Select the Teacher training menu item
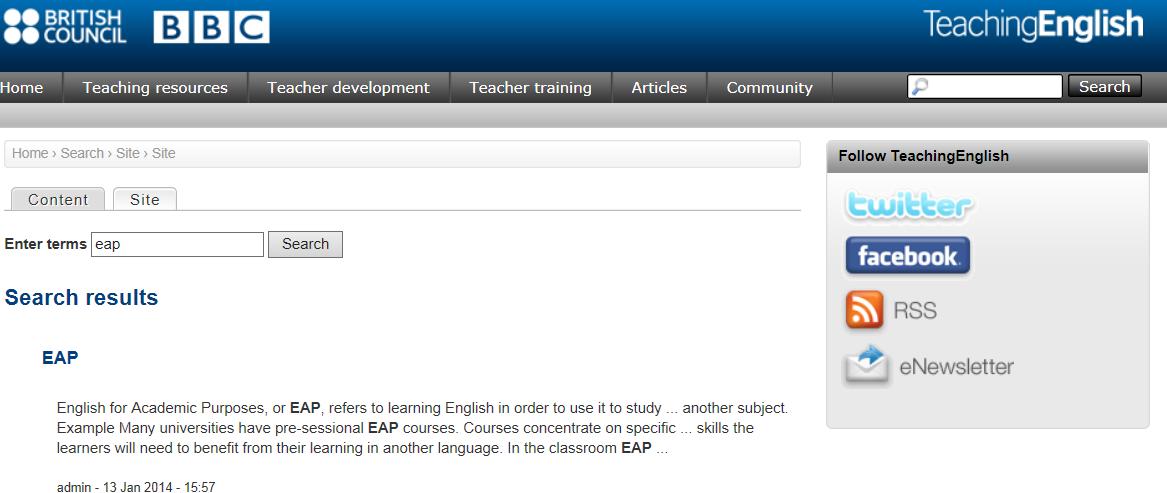Image resolution: width=1167 pixels, height=493 pixels. click(x=530, y=88)
